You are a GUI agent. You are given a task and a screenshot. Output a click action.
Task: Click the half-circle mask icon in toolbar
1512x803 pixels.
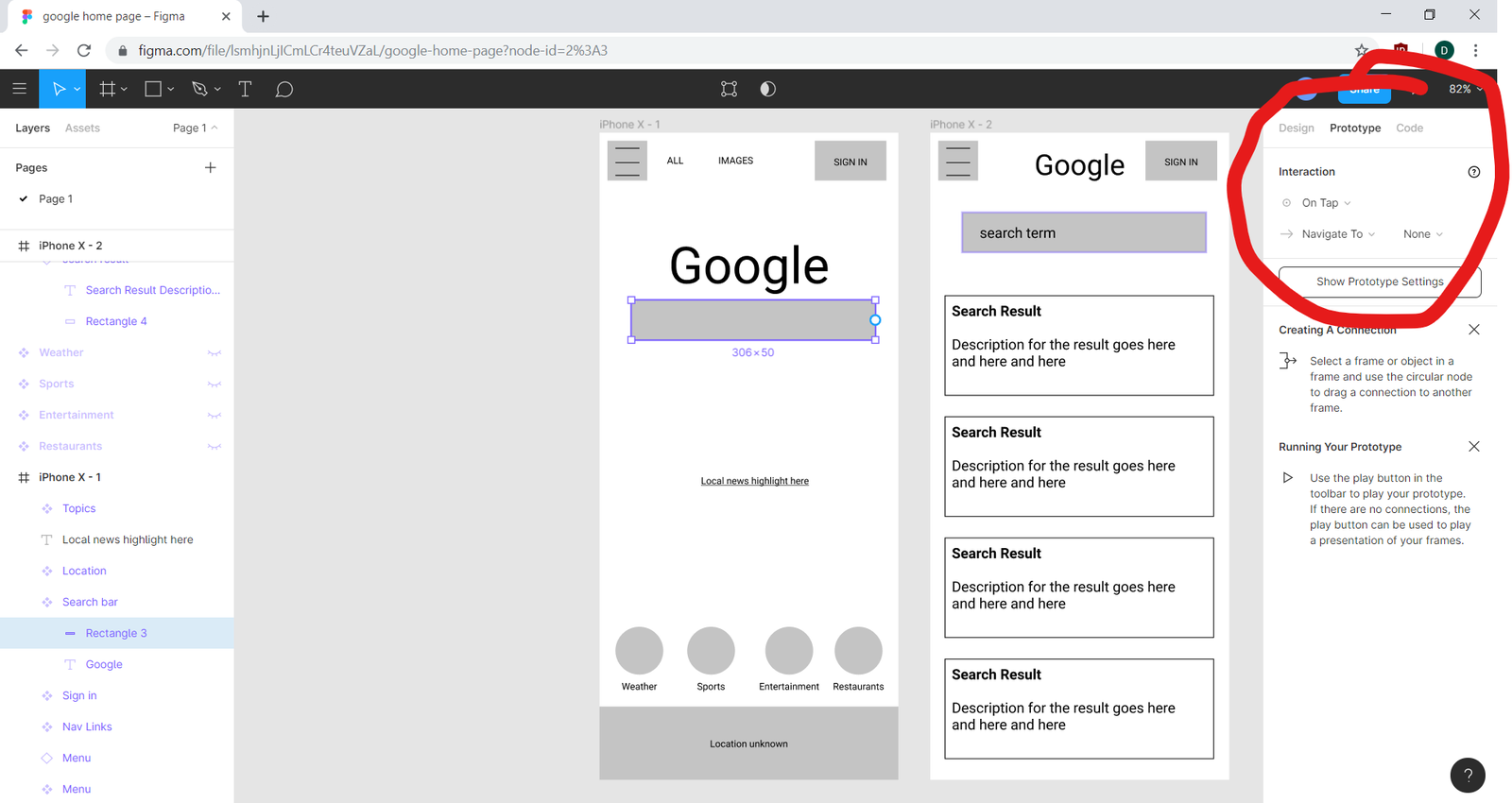tap(767, 89)
